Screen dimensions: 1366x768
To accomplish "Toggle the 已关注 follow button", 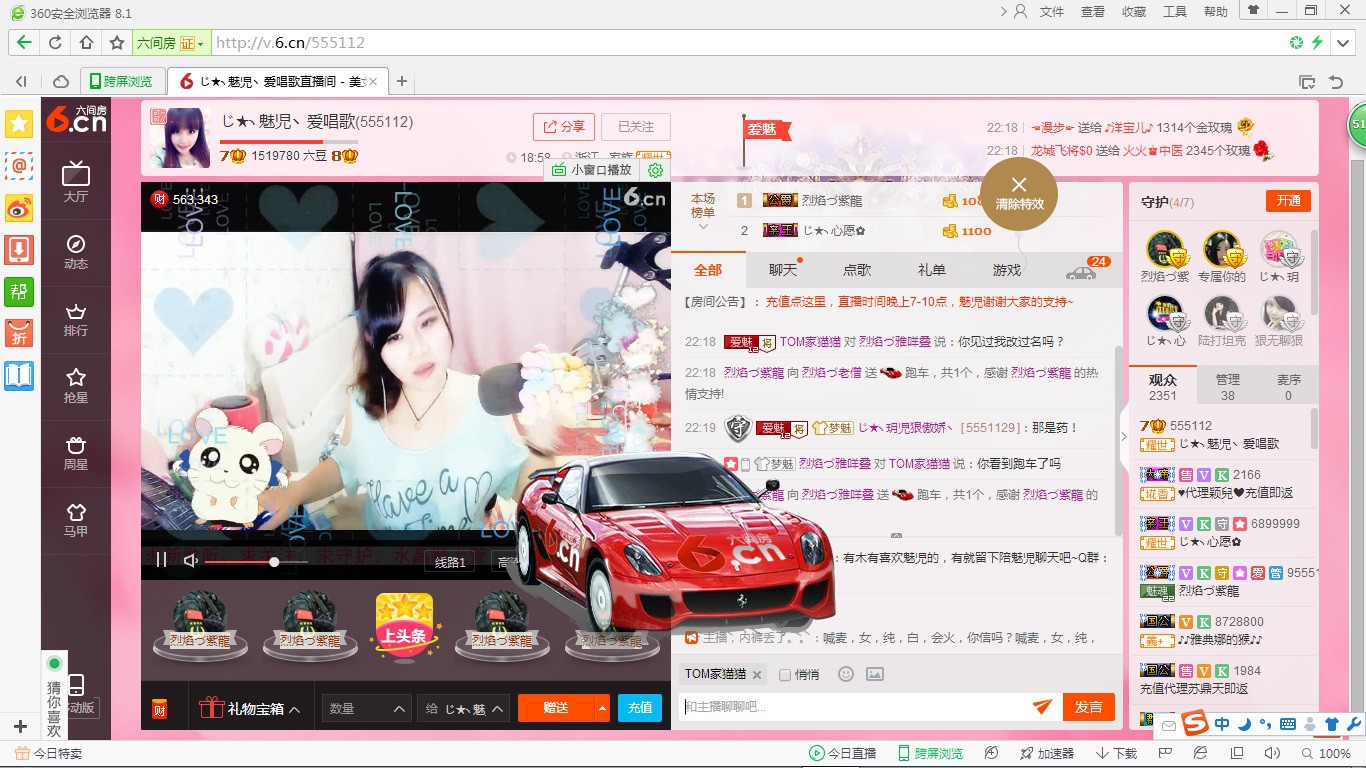I will point(636,127).
